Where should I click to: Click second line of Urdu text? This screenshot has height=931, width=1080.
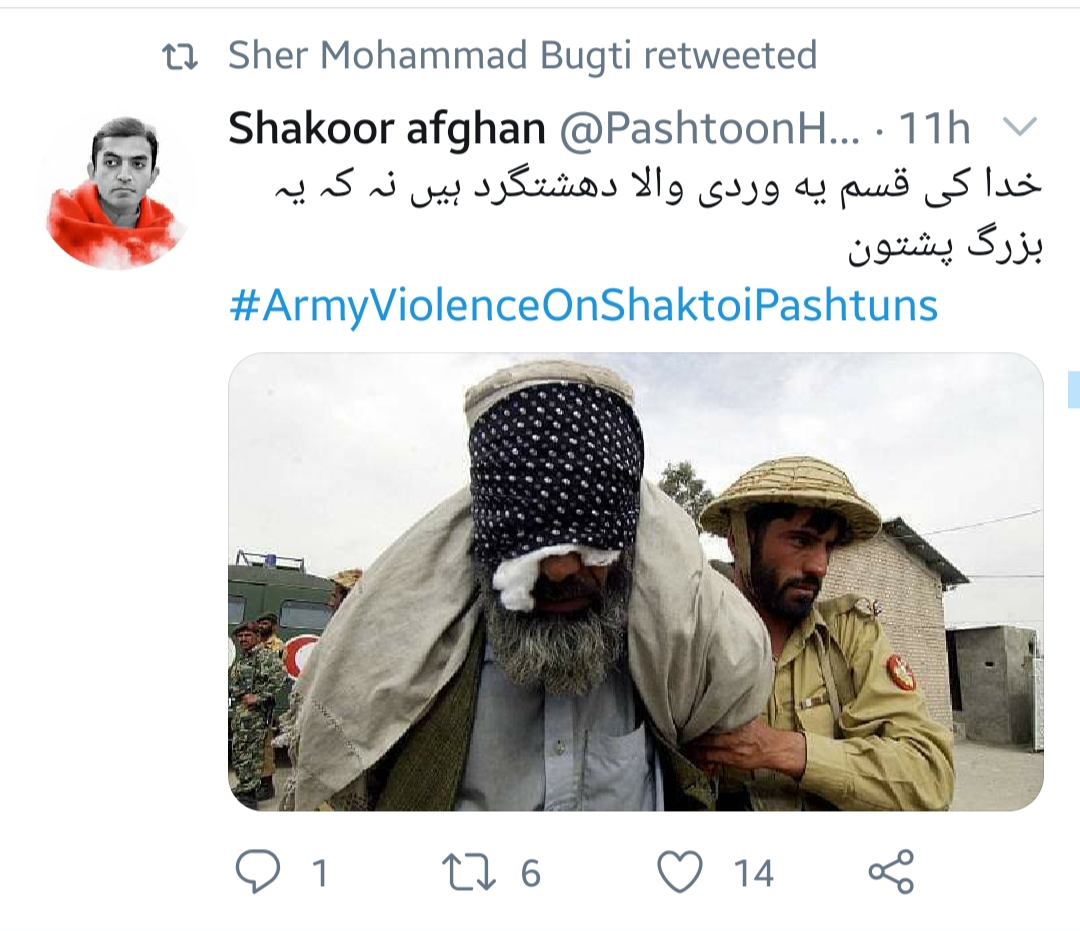coord(945,248)
